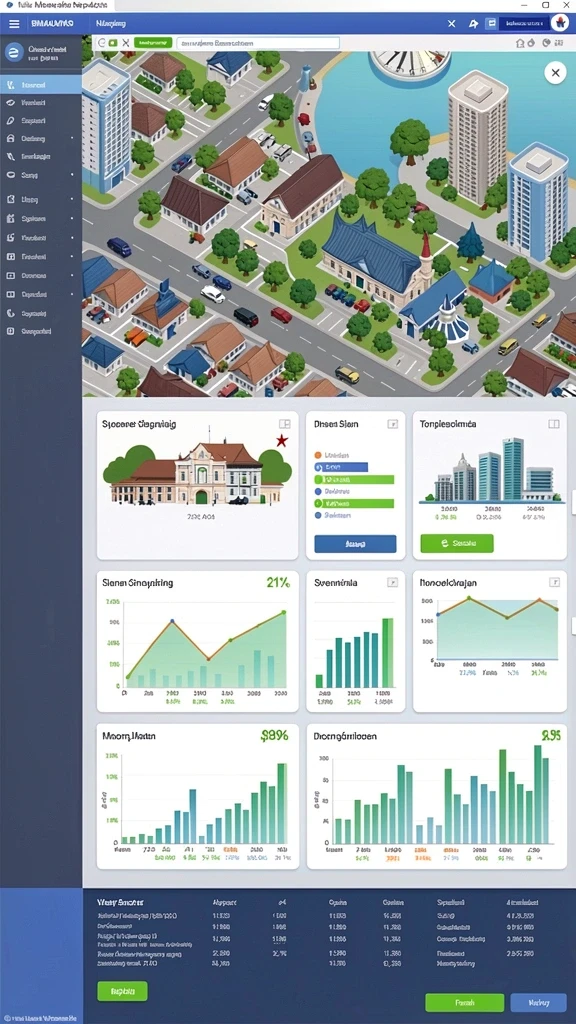Expand the fourth sidebar item's arrow
Screen dimensions: 576x1024
click(x=71, y=138)
